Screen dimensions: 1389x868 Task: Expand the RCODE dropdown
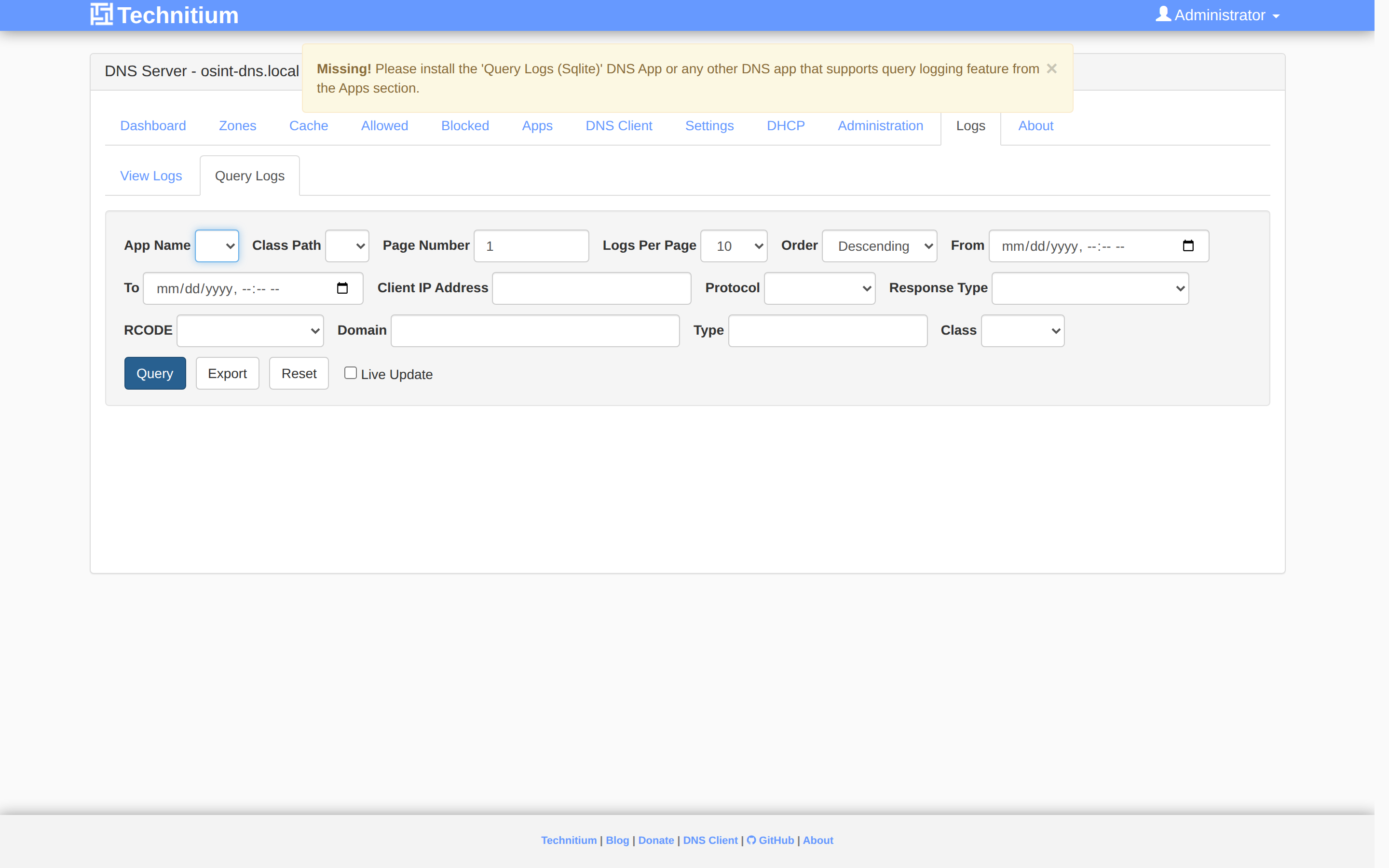point(250,331)
